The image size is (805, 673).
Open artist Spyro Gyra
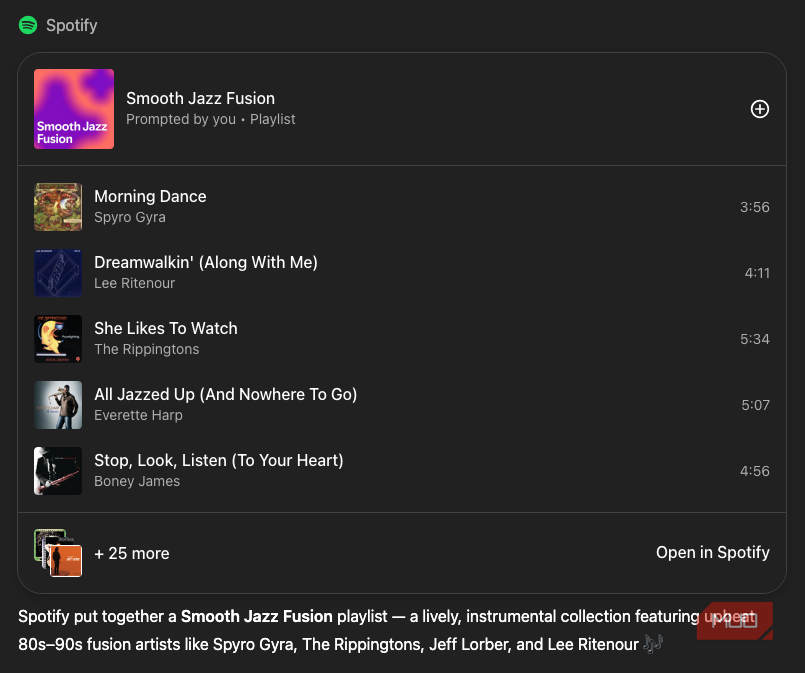click(130, 217)
